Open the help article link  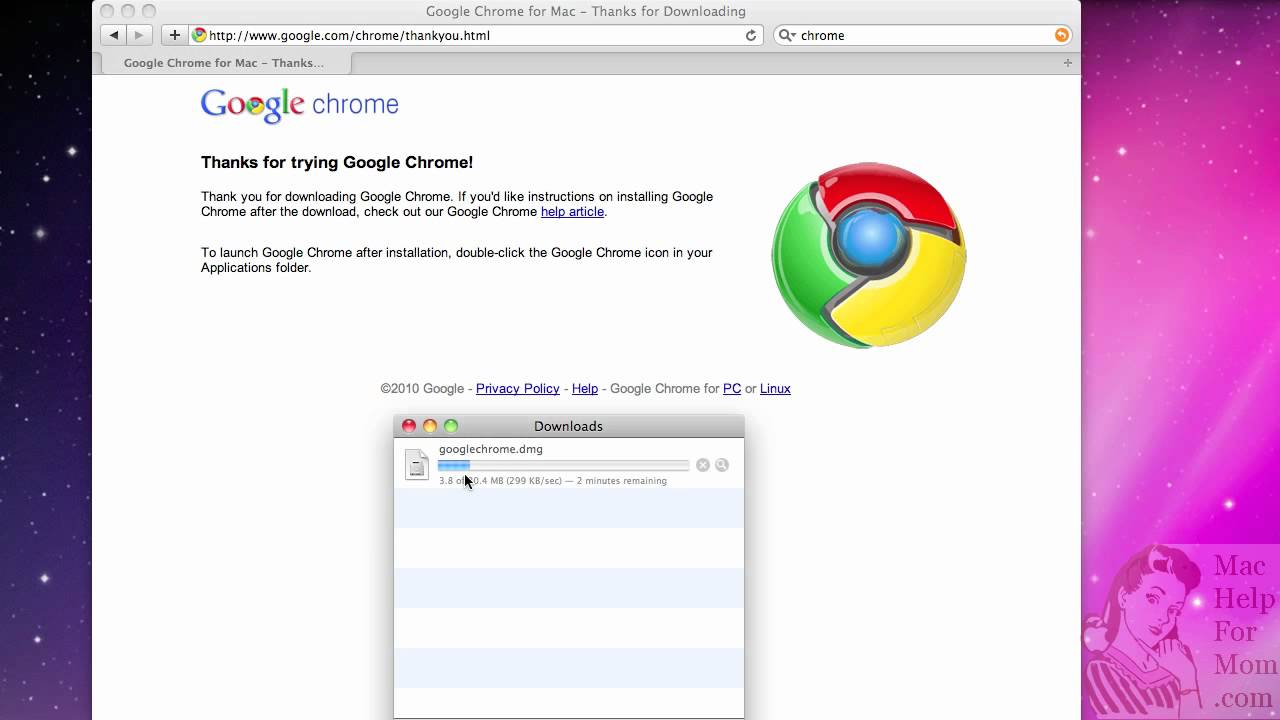click(572, 212)
